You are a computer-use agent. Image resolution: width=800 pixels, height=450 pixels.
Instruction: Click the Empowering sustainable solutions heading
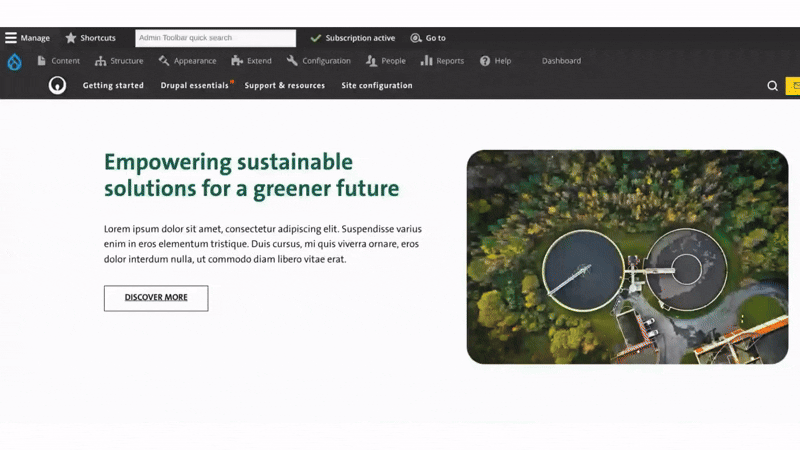click(252, 175)
